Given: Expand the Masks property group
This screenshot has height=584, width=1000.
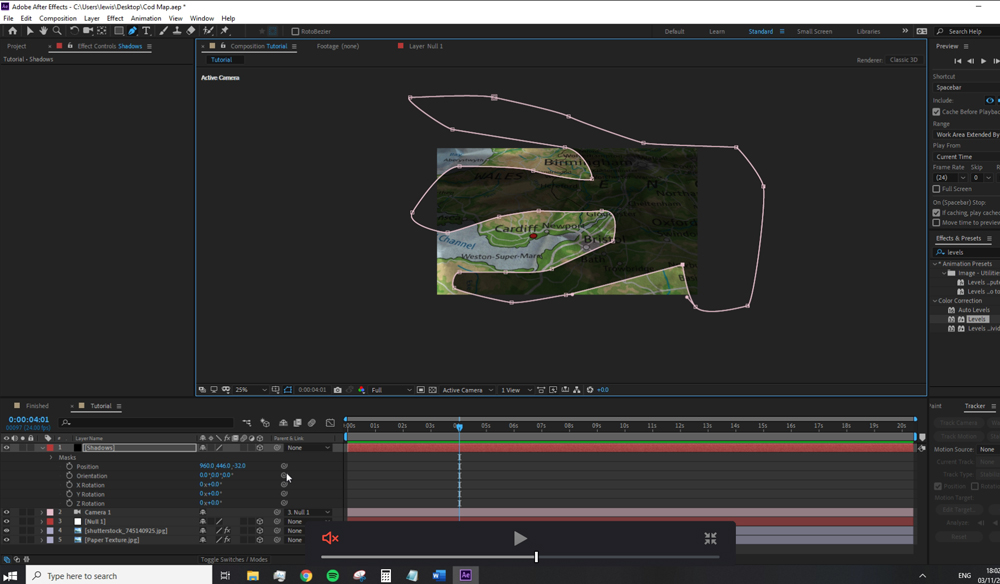Looking at the screenshot, I should coord(51,457).
